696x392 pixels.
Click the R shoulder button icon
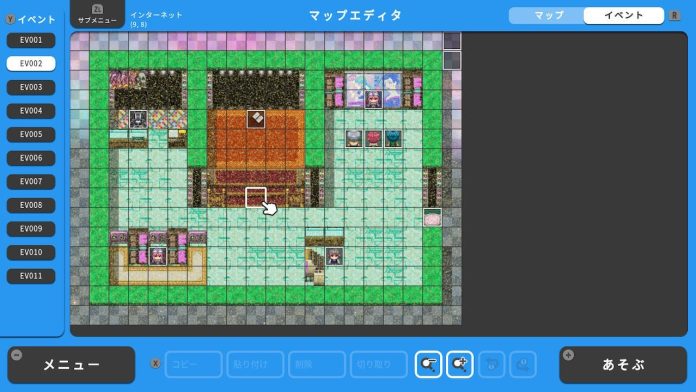[x=674, y=16]
